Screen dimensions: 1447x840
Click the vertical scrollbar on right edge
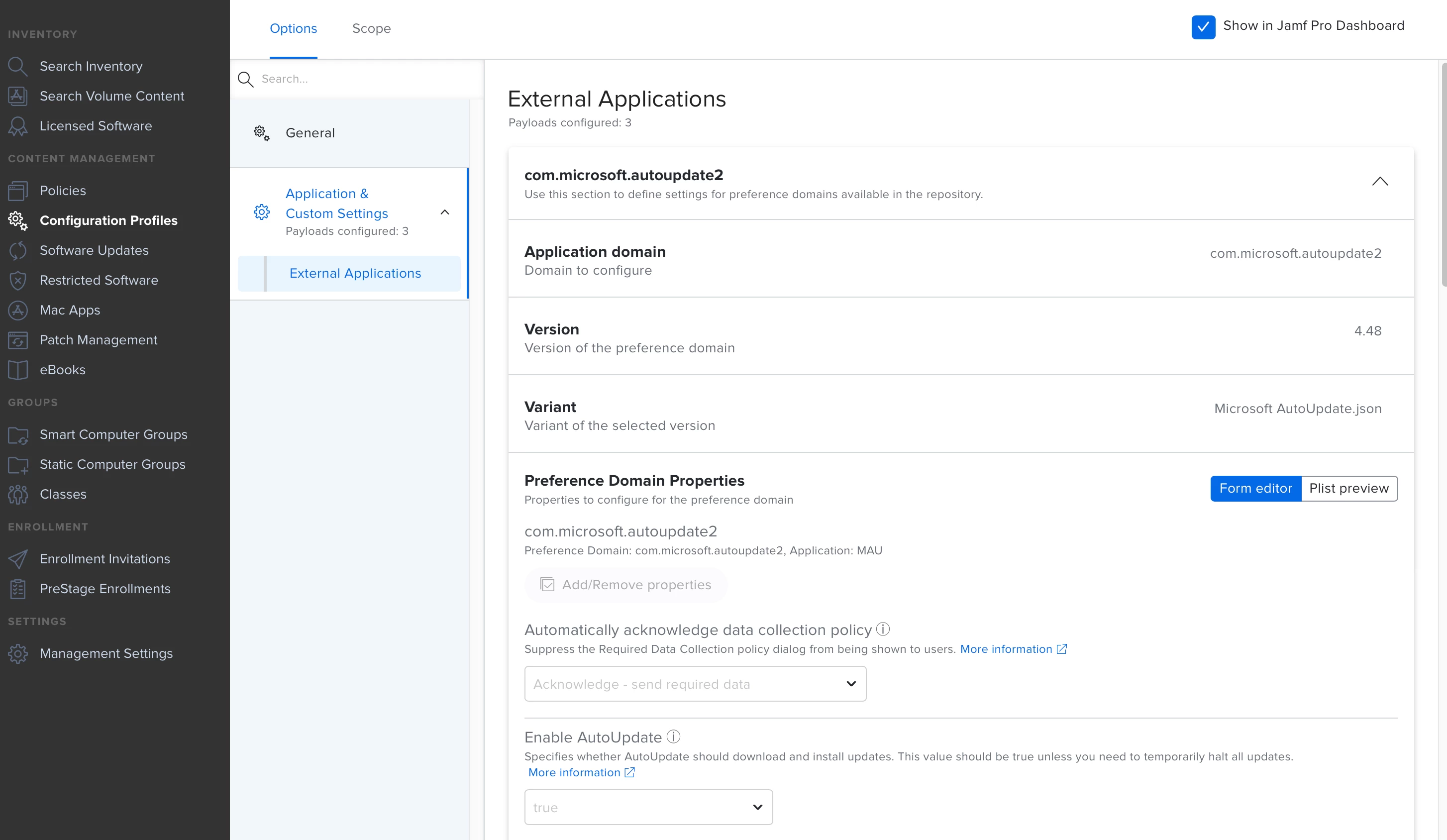point(1443,175)
